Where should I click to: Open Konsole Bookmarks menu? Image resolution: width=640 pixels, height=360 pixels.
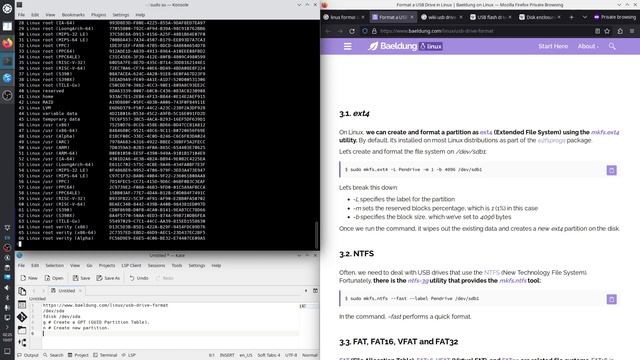[x=73, y=15]
